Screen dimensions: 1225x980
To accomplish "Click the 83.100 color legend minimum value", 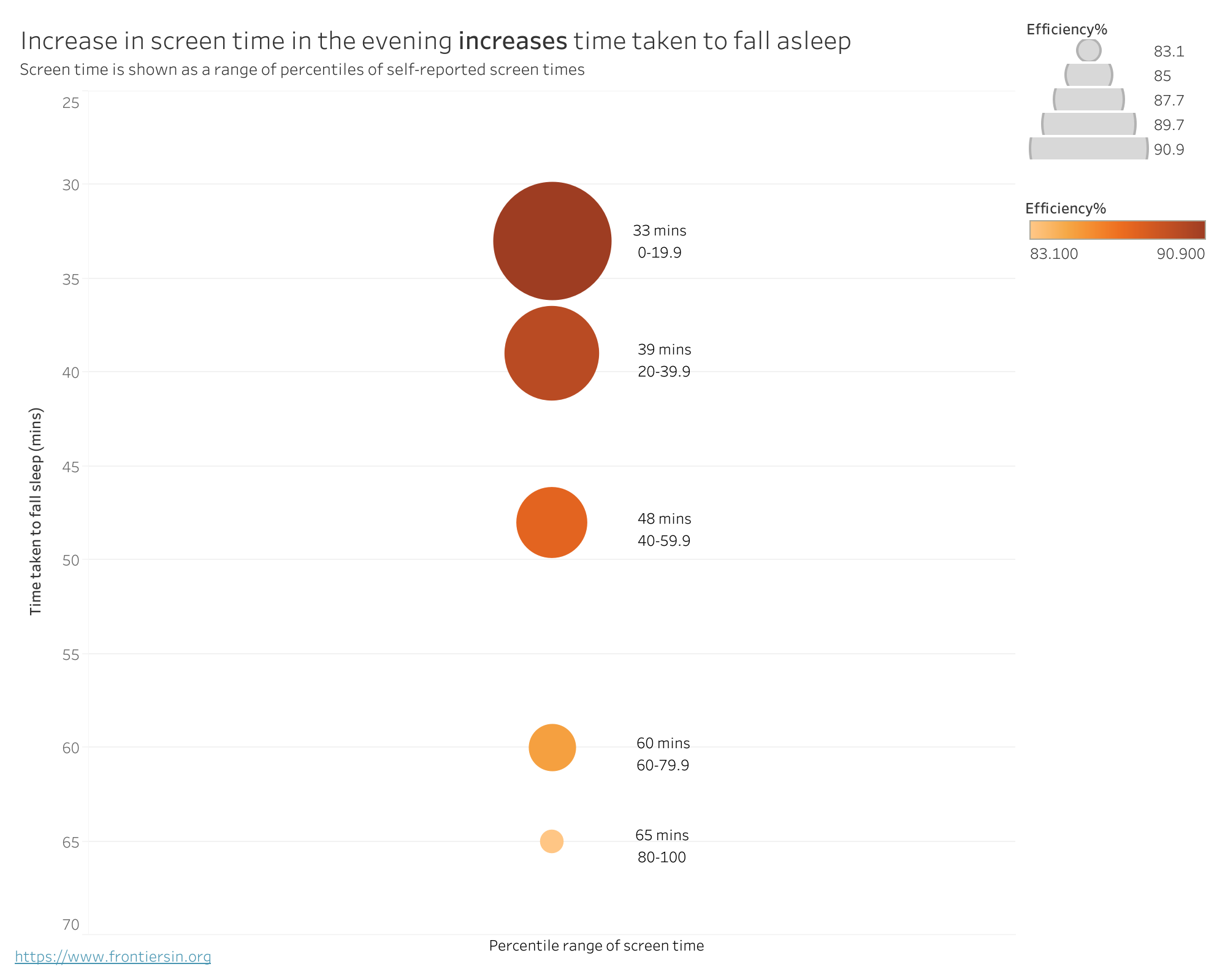I will [1054, 254].
